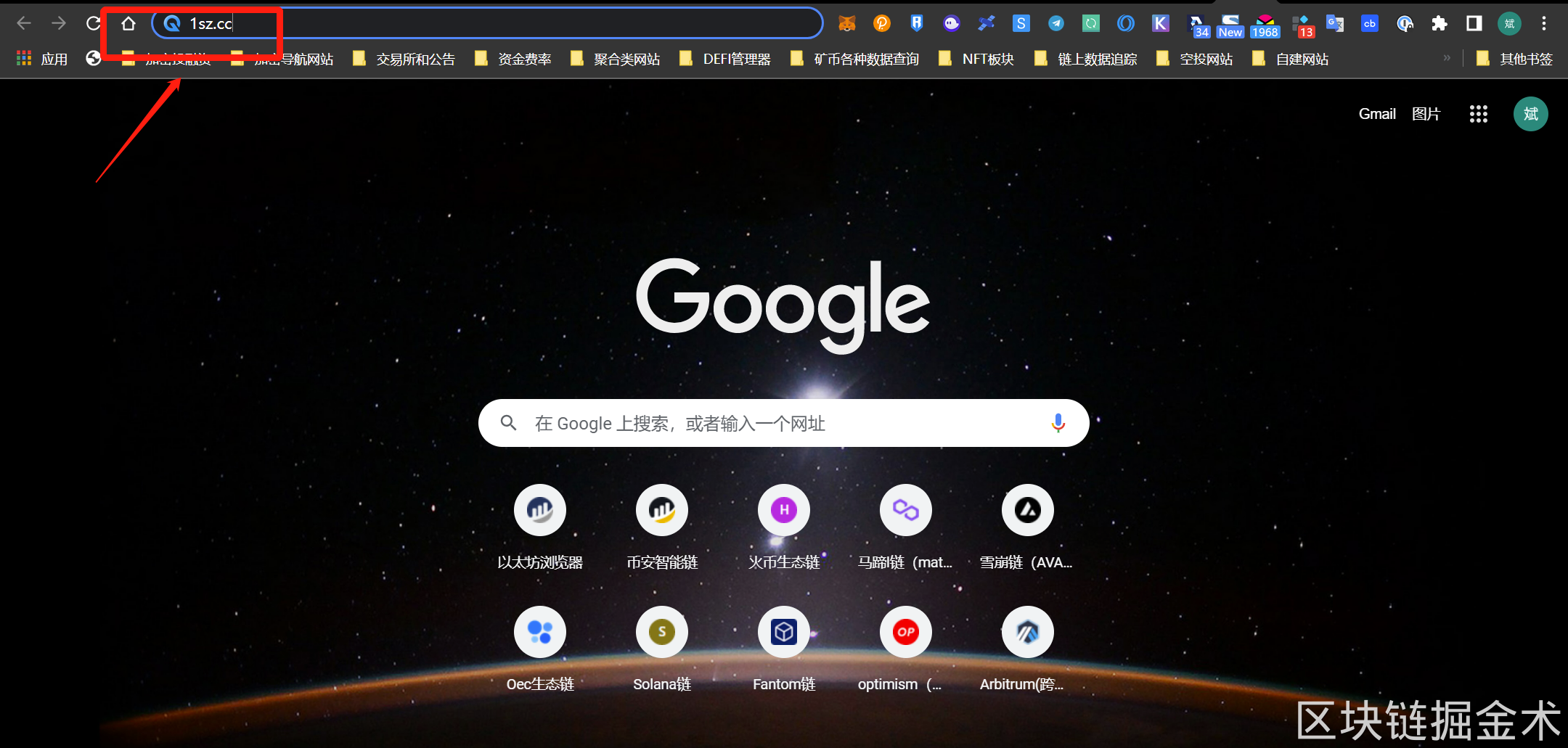Open the Gmail link
This screenshot has width=1568, height=748.
(x=1377, y=114)
